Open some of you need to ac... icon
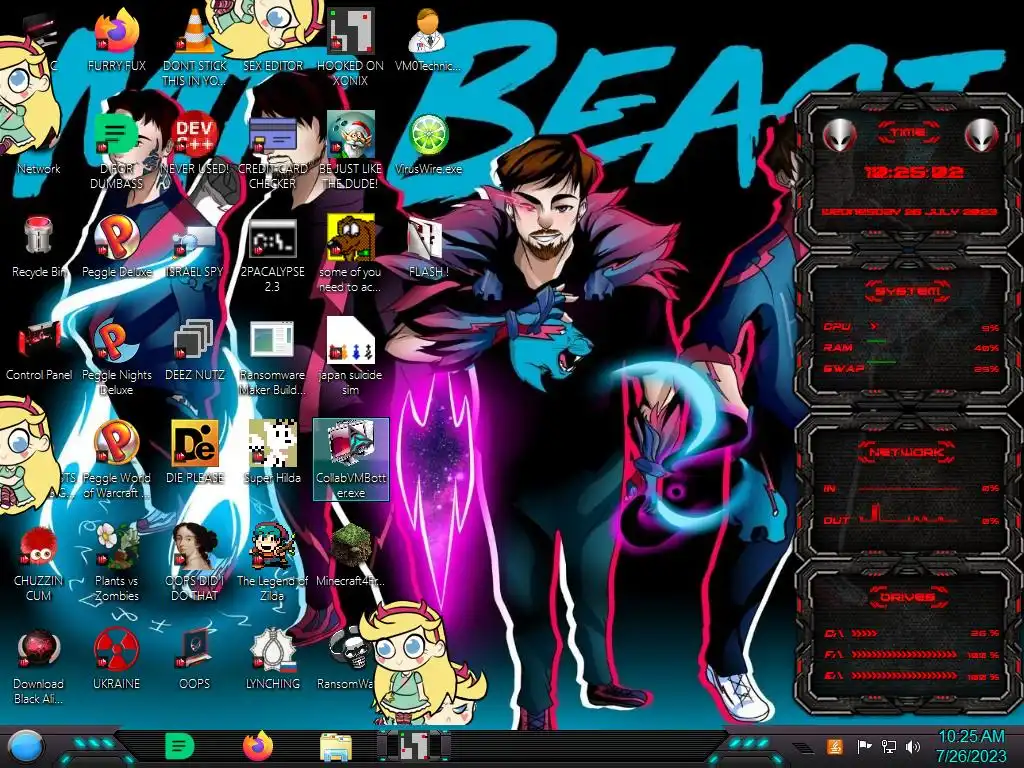1024x768 pixels. coord(350,253)
